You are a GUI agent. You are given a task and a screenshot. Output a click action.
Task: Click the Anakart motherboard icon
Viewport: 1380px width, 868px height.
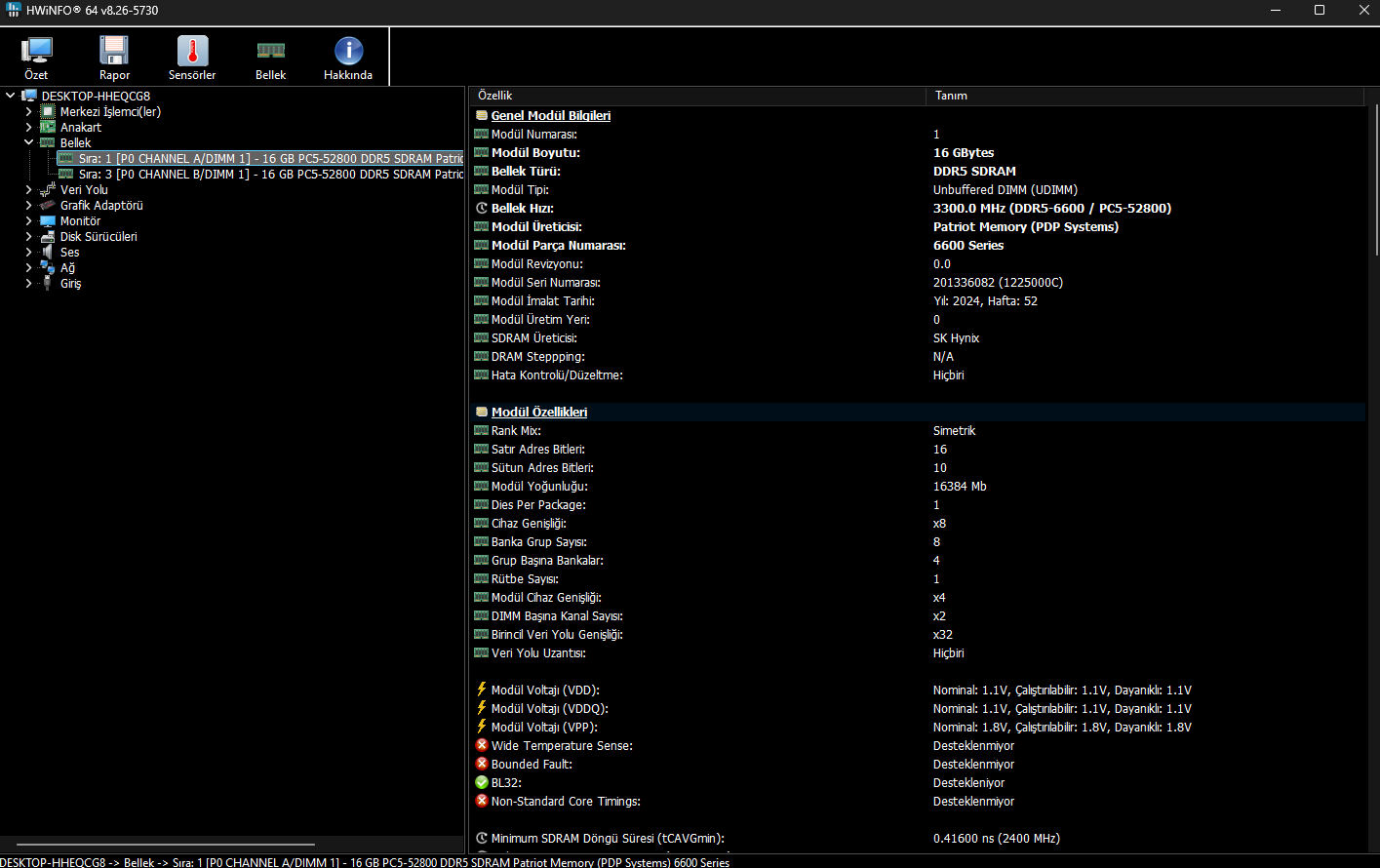click(48, 127)
